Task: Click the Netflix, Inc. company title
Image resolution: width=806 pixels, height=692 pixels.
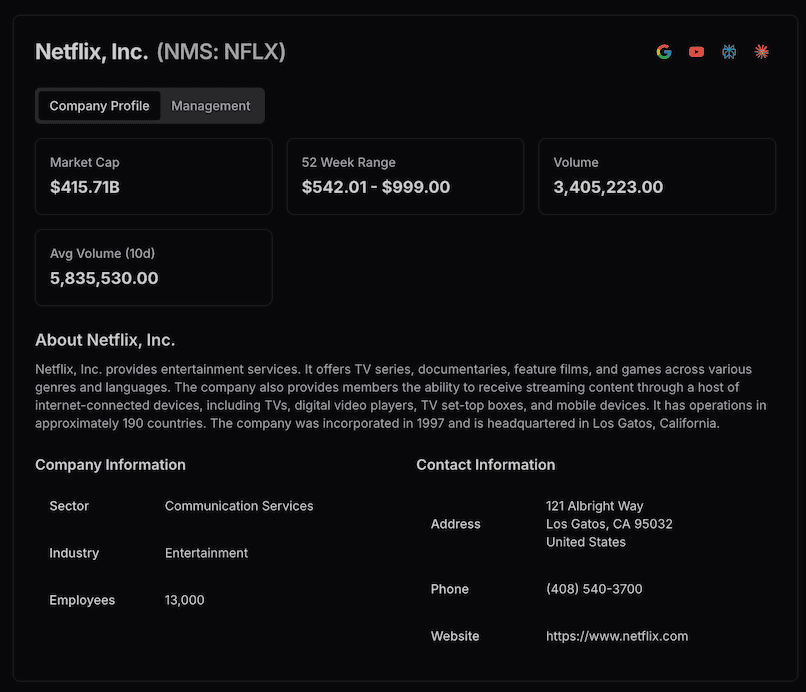Action: (x=92, y=52)
